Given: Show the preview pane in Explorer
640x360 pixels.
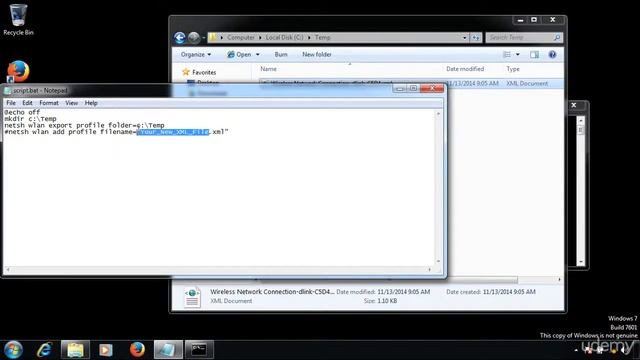Looking at the screenshot, I should [x=534, y=54].
